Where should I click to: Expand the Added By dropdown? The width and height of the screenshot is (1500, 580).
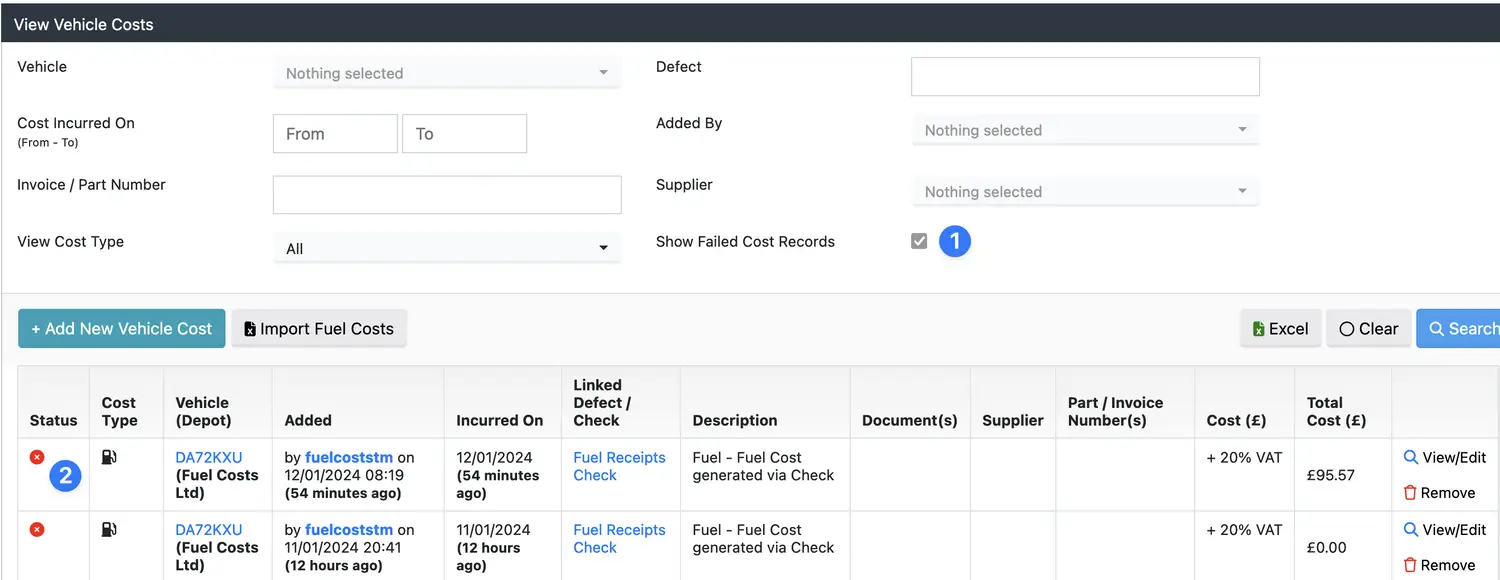(1084, 130)
